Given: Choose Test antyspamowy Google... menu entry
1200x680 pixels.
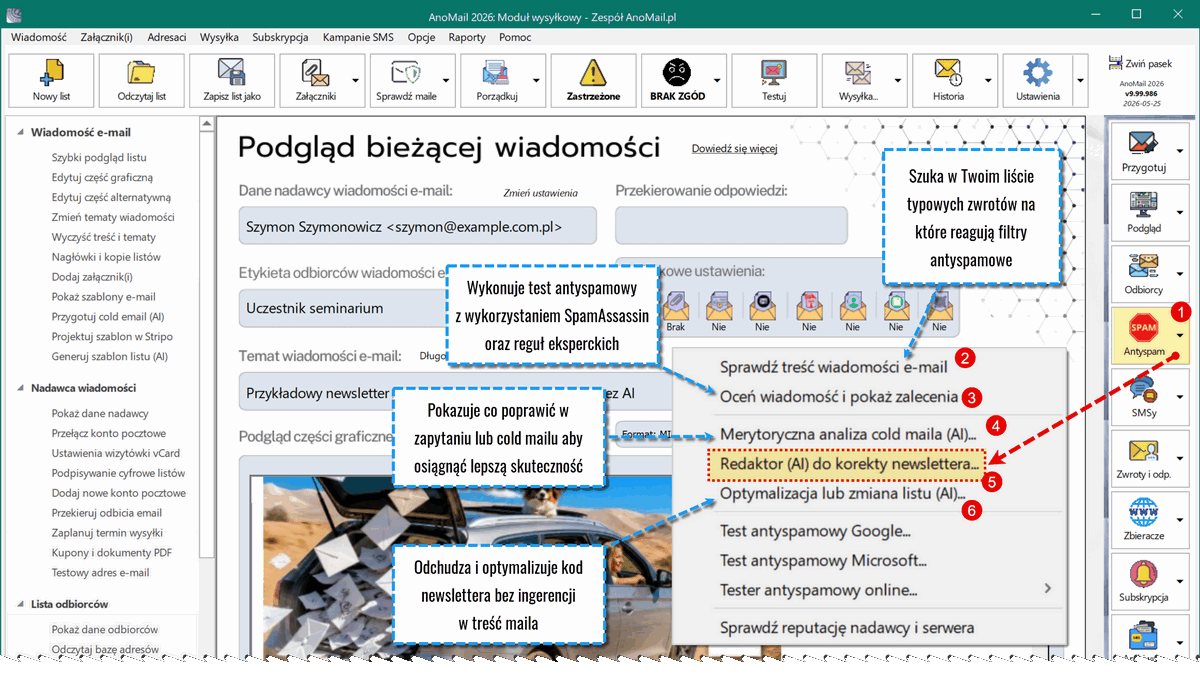Looking at the screenshot, I should point(815,532).
